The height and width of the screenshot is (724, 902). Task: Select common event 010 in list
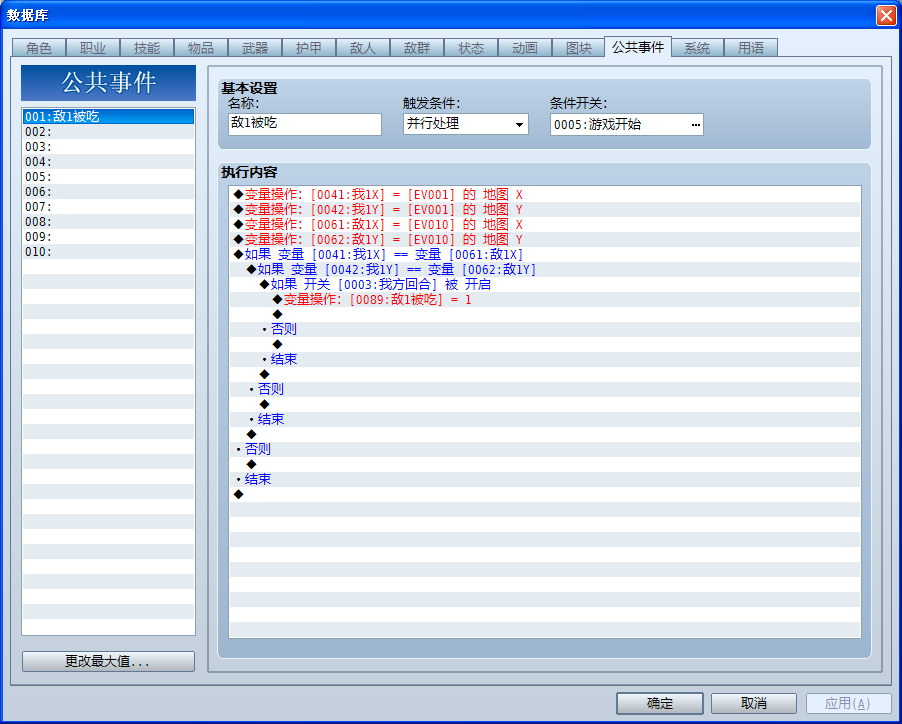point(108,251)
